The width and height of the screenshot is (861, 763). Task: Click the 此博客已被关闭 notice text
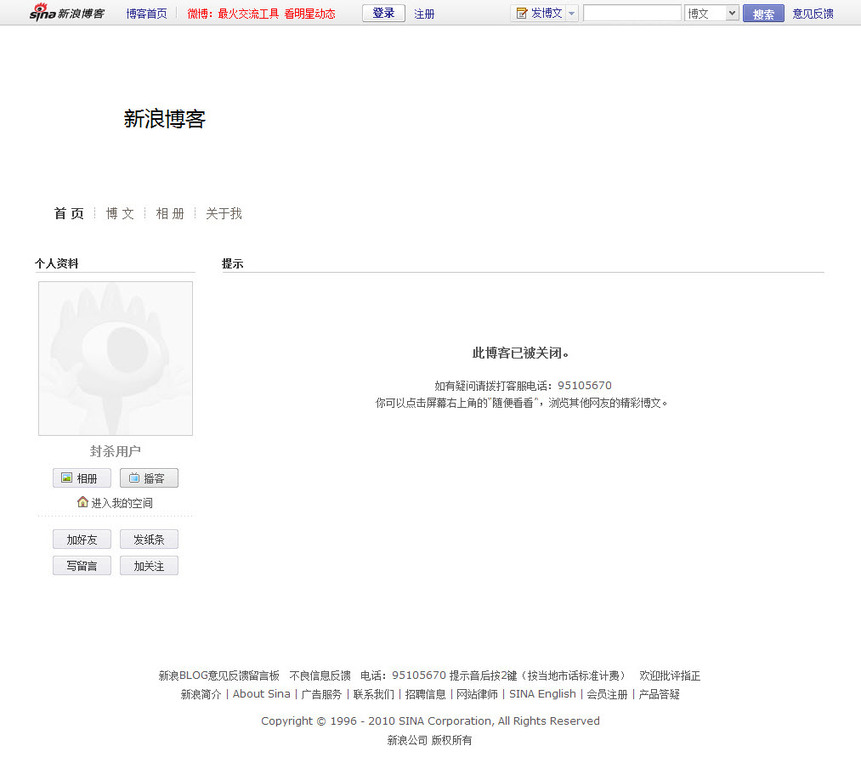521,353
